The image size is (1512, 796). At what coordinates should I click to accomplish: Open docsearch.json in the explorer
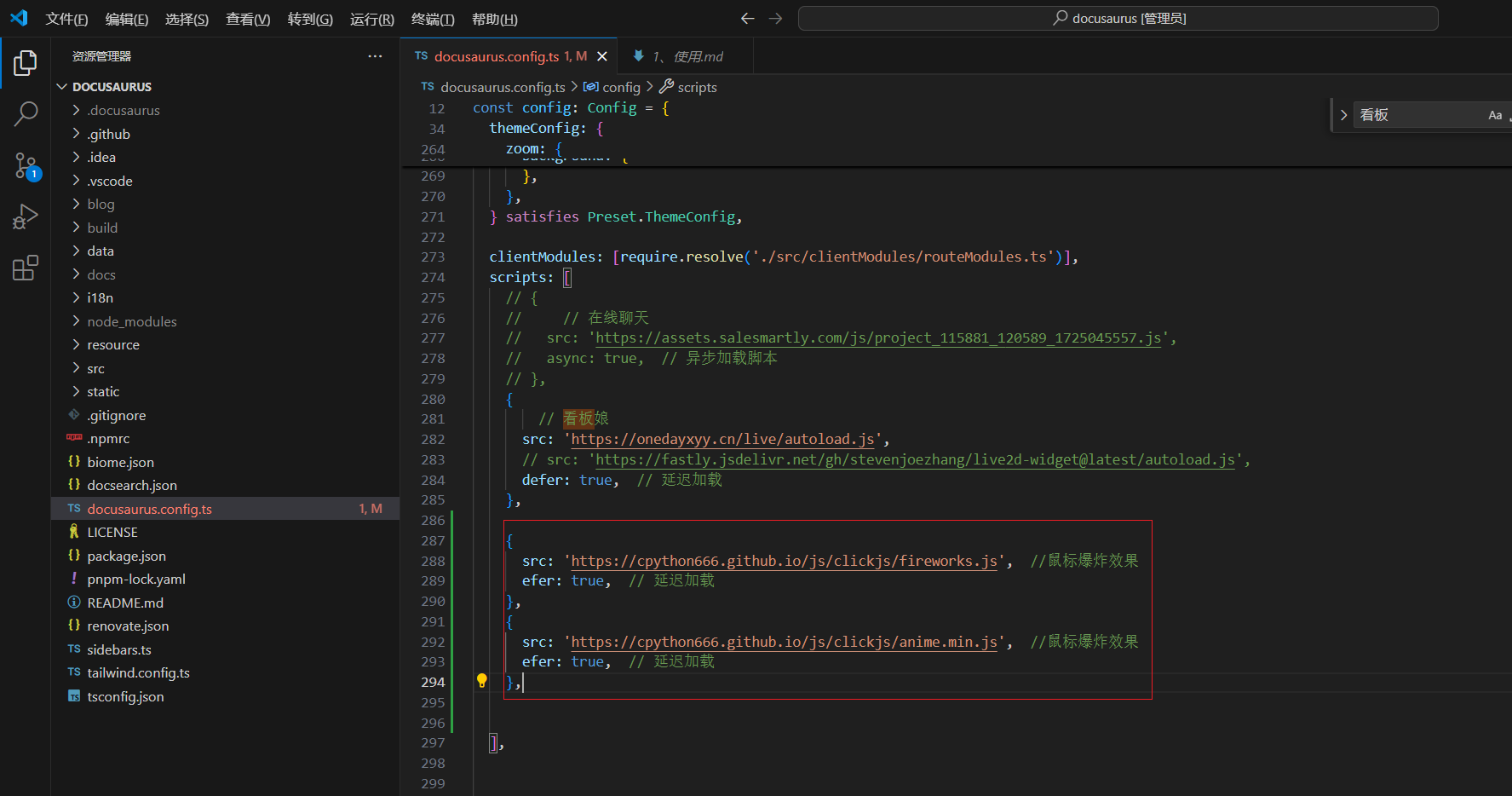pyautogui.click(x=132, y=485)
